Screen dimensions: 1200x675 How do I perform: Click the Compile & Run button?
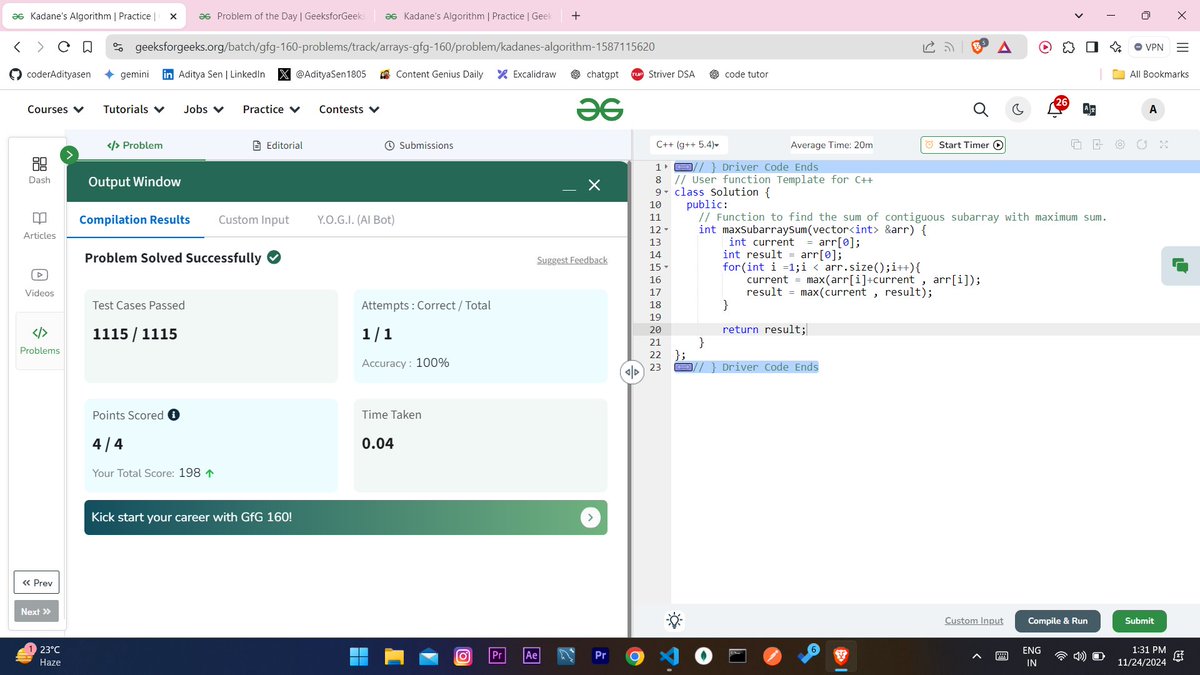pyautogui.click(x=1057, y=621)
